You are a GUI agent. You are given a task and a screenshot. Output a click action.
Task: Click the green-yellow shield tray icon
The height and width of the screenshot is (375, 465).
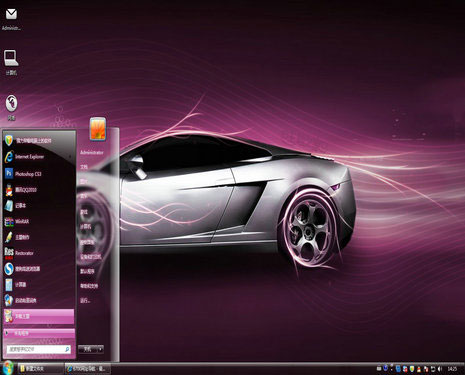click(x=412, y=369)
